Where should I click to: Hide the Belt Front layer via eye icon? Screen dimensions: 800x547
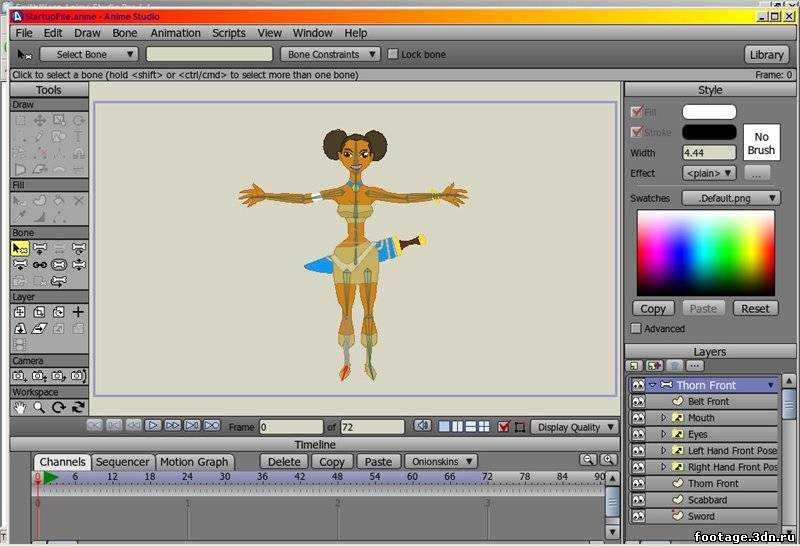(x=638, y=402)
